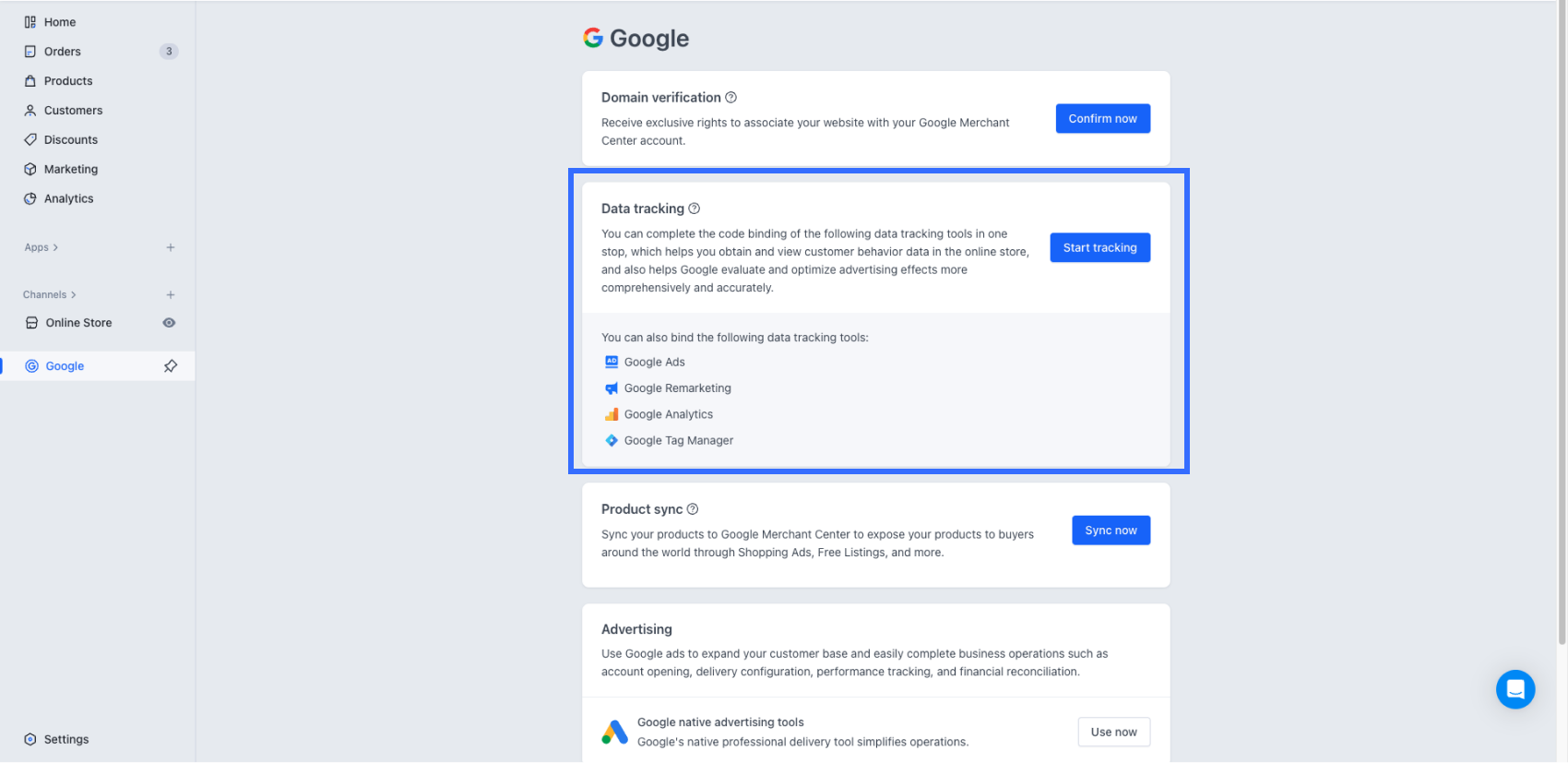Add a sales channel with plus icon
This screenshot has height=763, width=1568.
pyautogui.click(x=171, y=295)
